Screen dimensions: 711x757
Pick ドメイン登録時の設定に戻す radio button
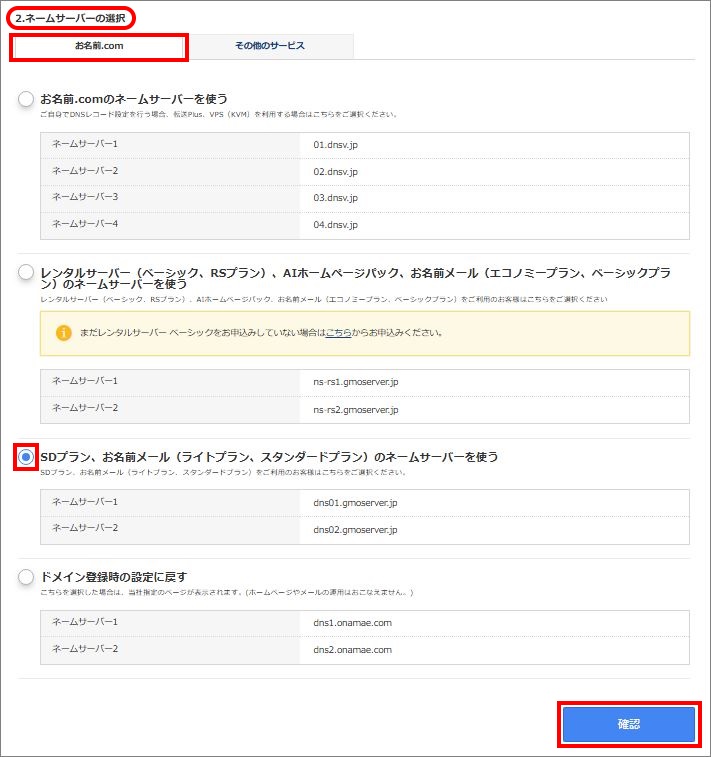(x=26, y=576)
